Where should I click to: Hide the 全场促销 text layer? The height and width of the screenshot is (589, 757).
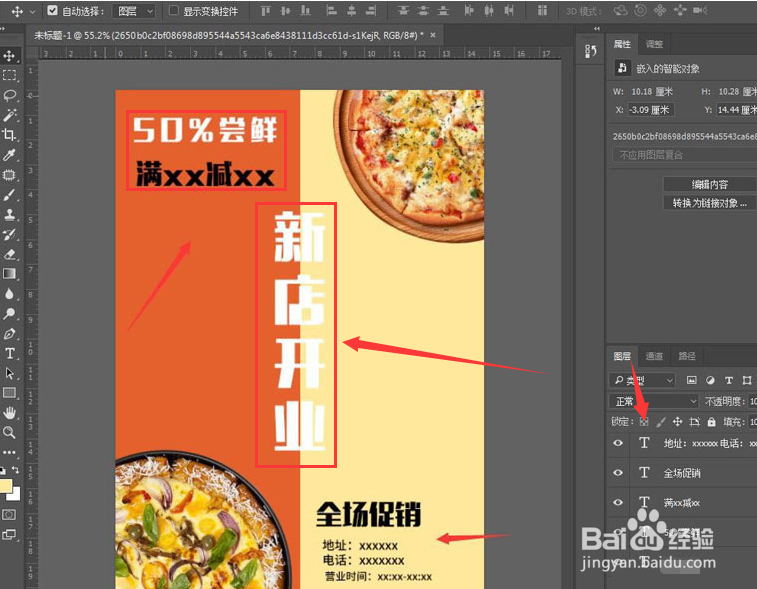coord(618,473)
